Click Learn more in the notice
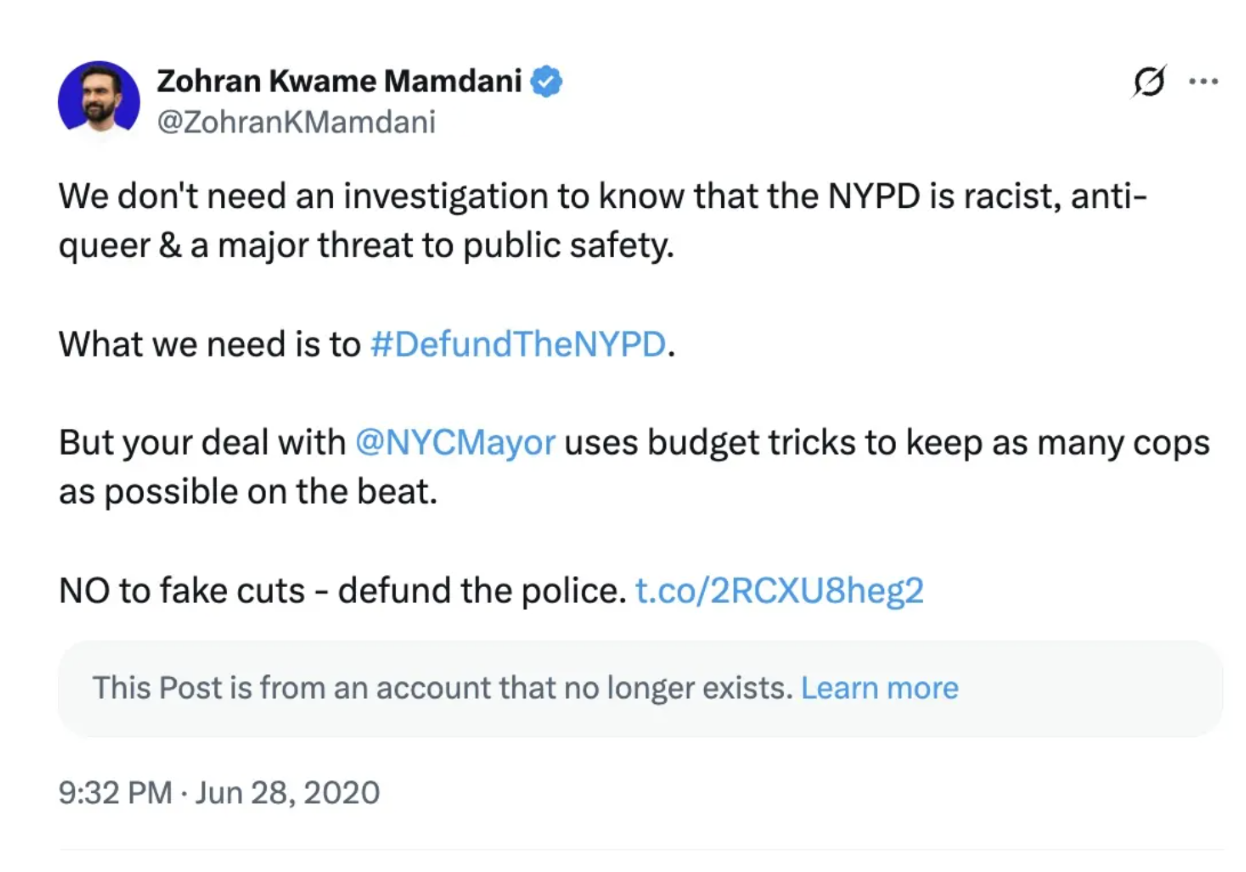1246x872 pixels. point(879,688)
